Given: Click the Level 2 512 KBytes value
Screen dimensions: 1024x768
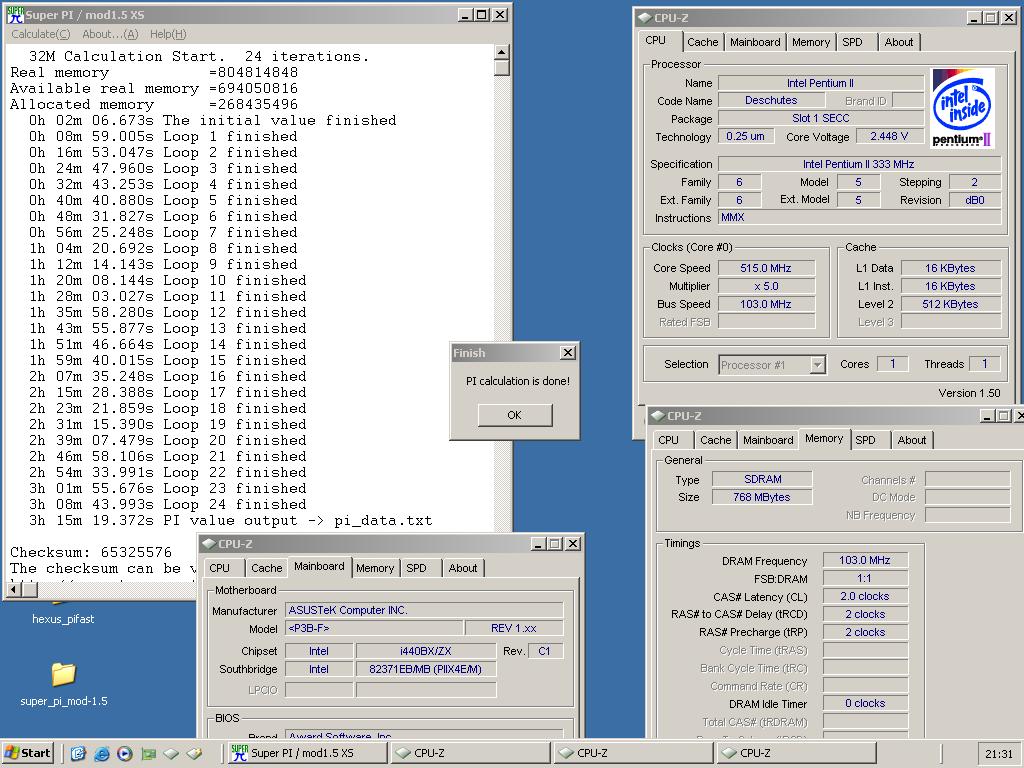Looking at the screenshot, I should (x=950, y=304).
